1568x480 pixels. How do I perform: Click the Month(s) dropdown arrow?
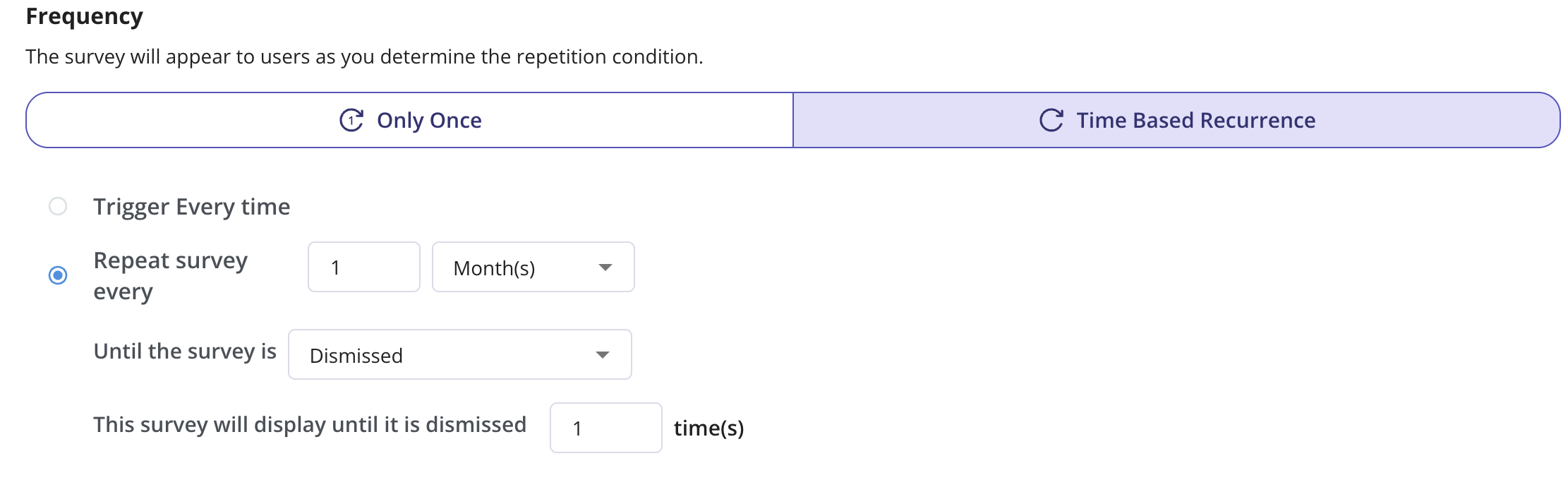[605, 268]
